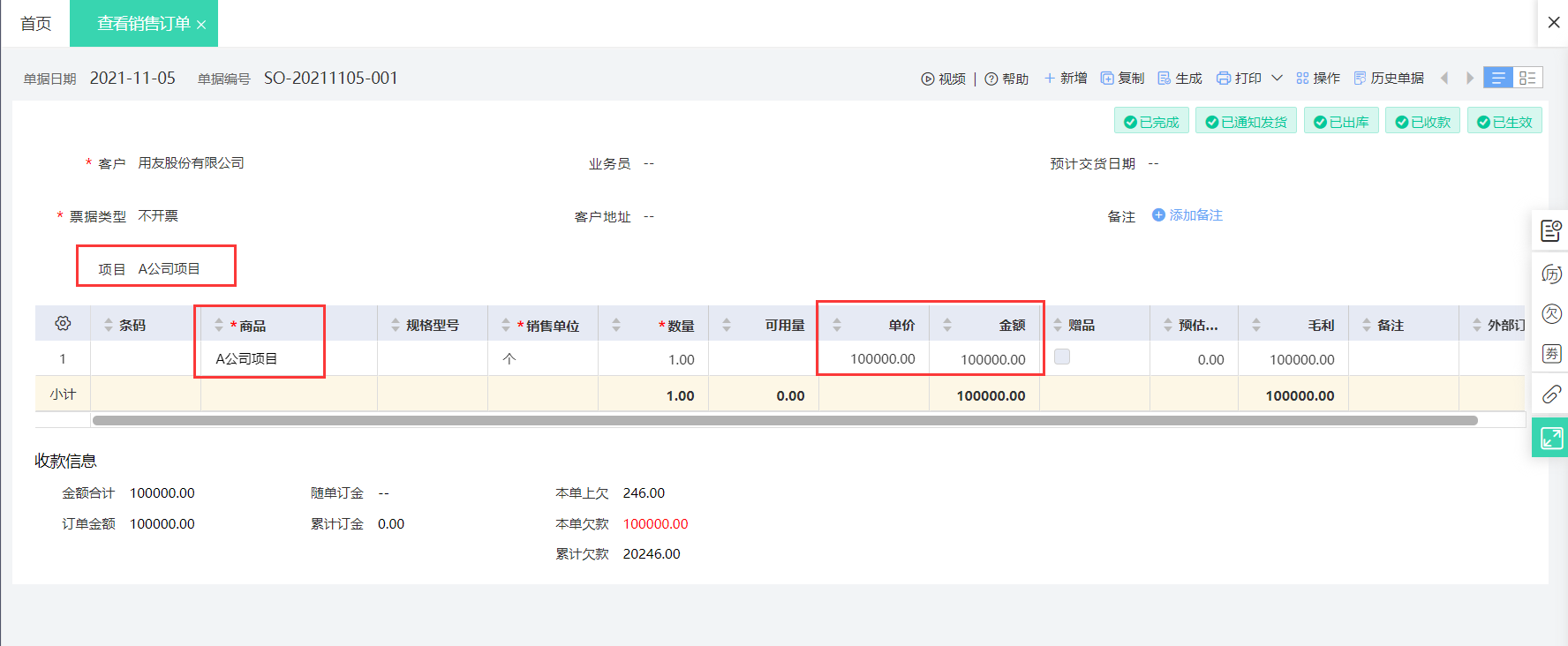1568x646 pixels.
Task: Click the 已生效 status badge
Action: pyautogui.click(x=1504, y=121)
